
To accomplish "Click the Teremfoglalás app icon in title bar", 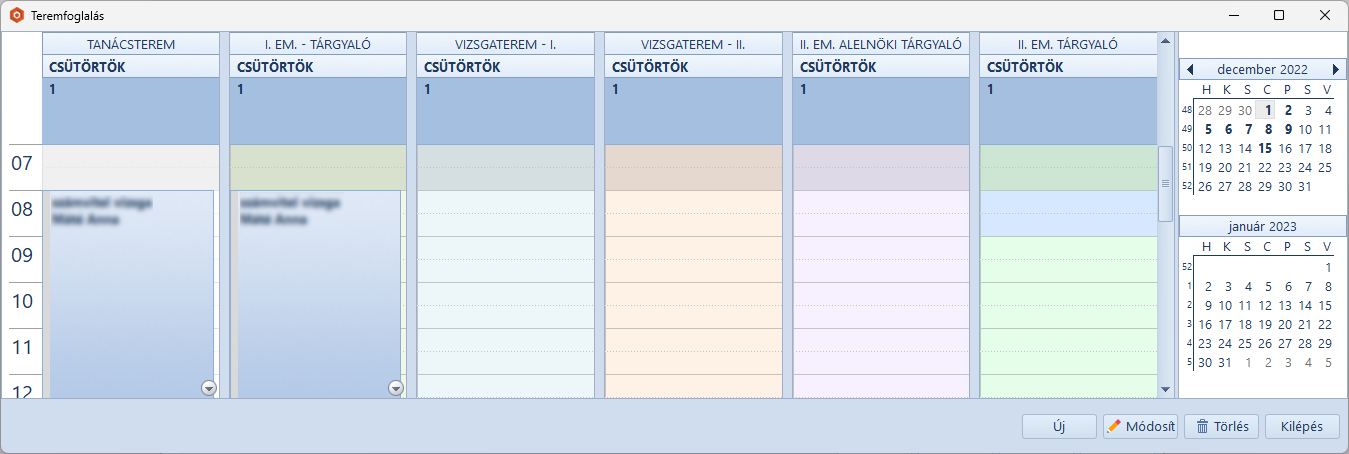I will pyautogui.click(x=15, y=15).
